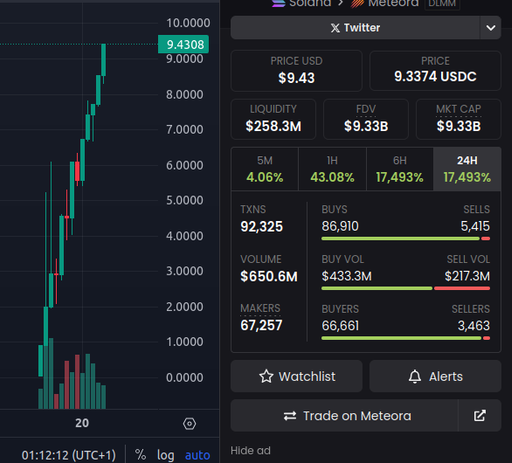Select the 5M timeframe tab
The height and width of the screenshot is (463, 512).
[x=265, y=169]
